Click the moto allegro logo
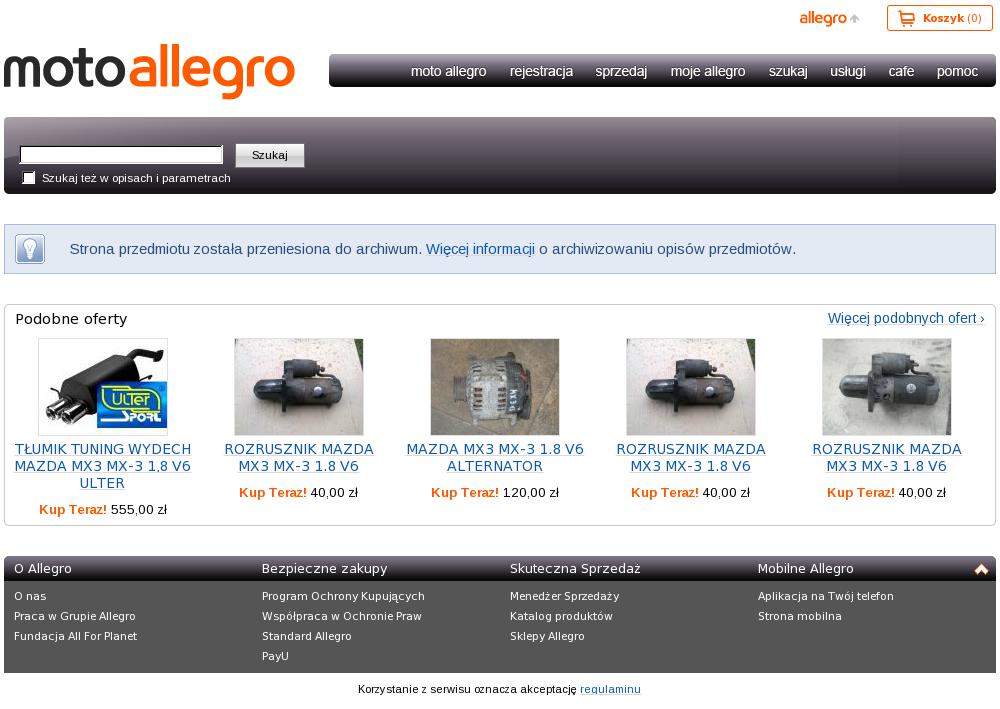This screenshot has height=709, width=1000. tap(150, 71)
